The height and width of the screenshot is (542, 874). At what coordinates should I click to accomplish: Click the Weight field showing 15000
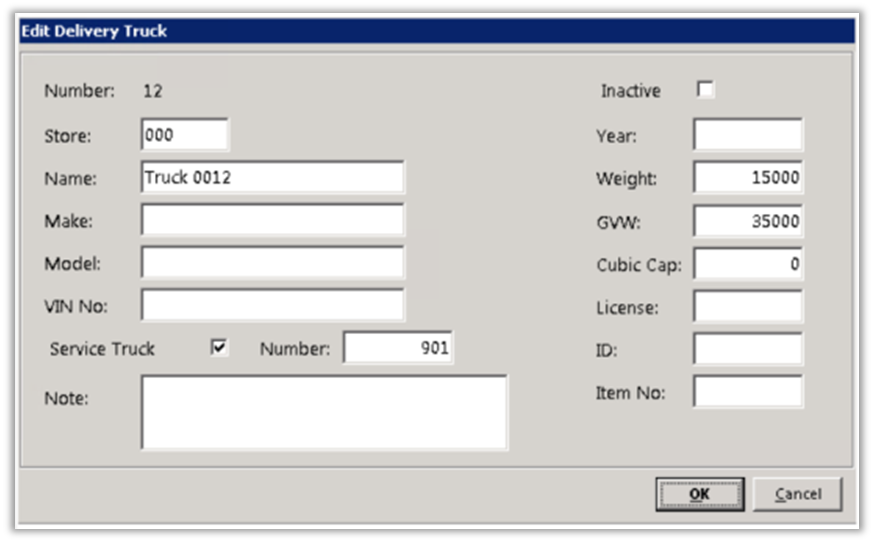748,178
